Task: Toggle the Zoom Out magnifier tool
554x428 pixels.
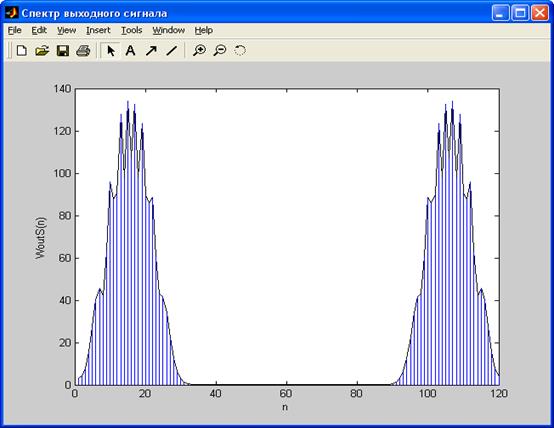Action: coord(220,51)
